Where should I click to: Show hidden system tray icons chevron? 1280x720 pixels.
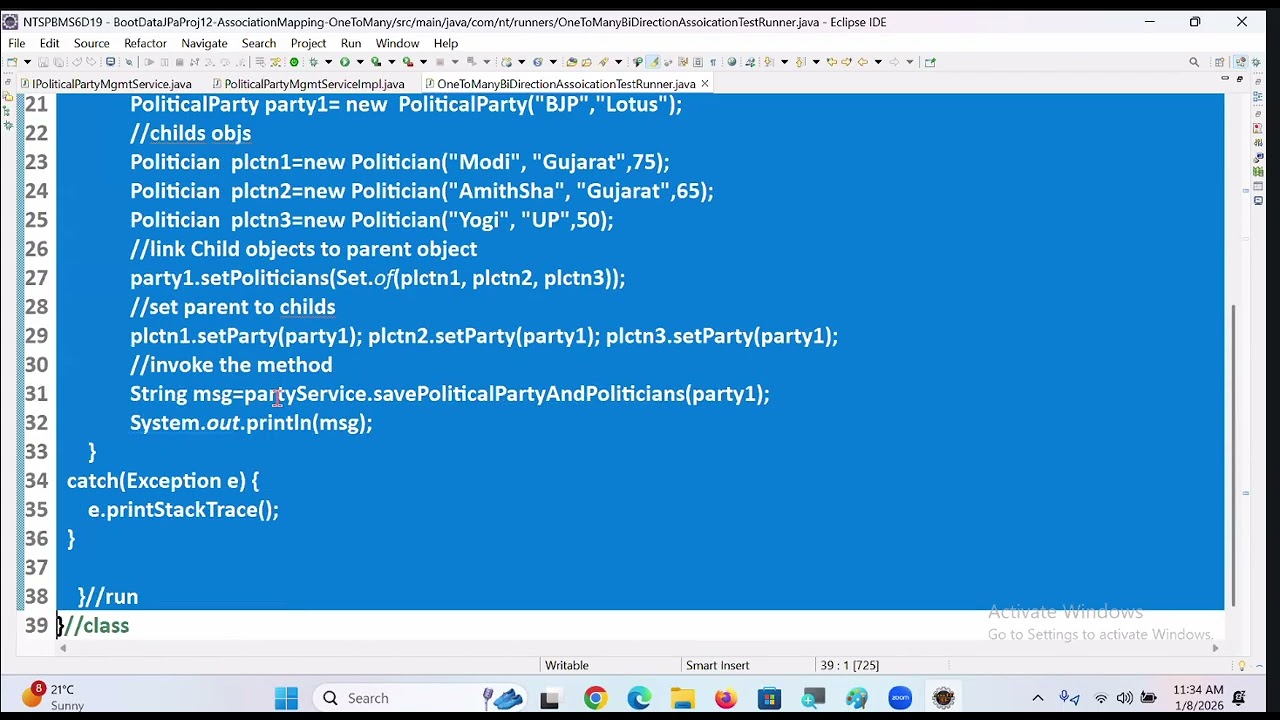click(1038, 698)
